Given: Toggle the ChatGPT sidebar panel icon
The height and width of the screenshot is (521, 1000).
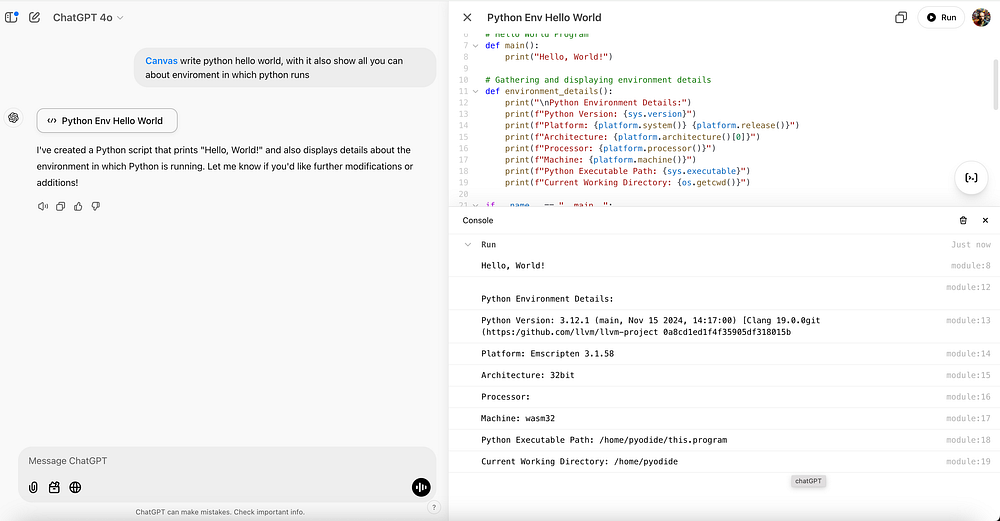Looking at the screenshot, I should pos(11,17).
